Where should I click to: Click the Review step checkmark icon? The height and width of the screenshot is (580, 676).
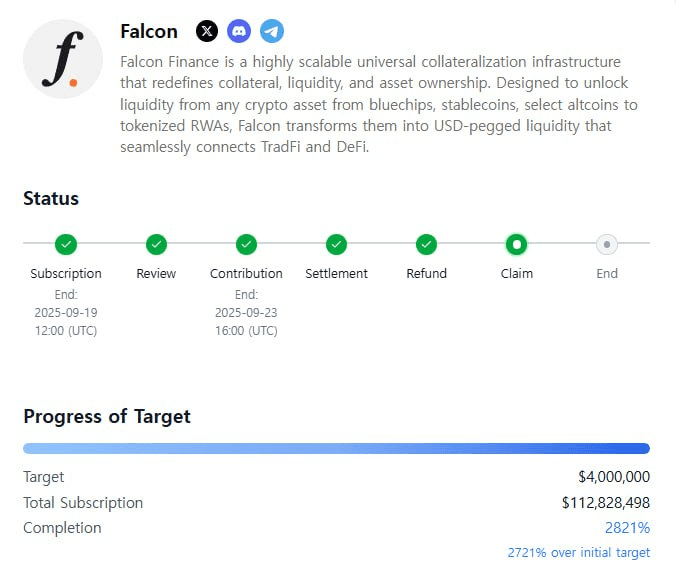coord(156,245)
